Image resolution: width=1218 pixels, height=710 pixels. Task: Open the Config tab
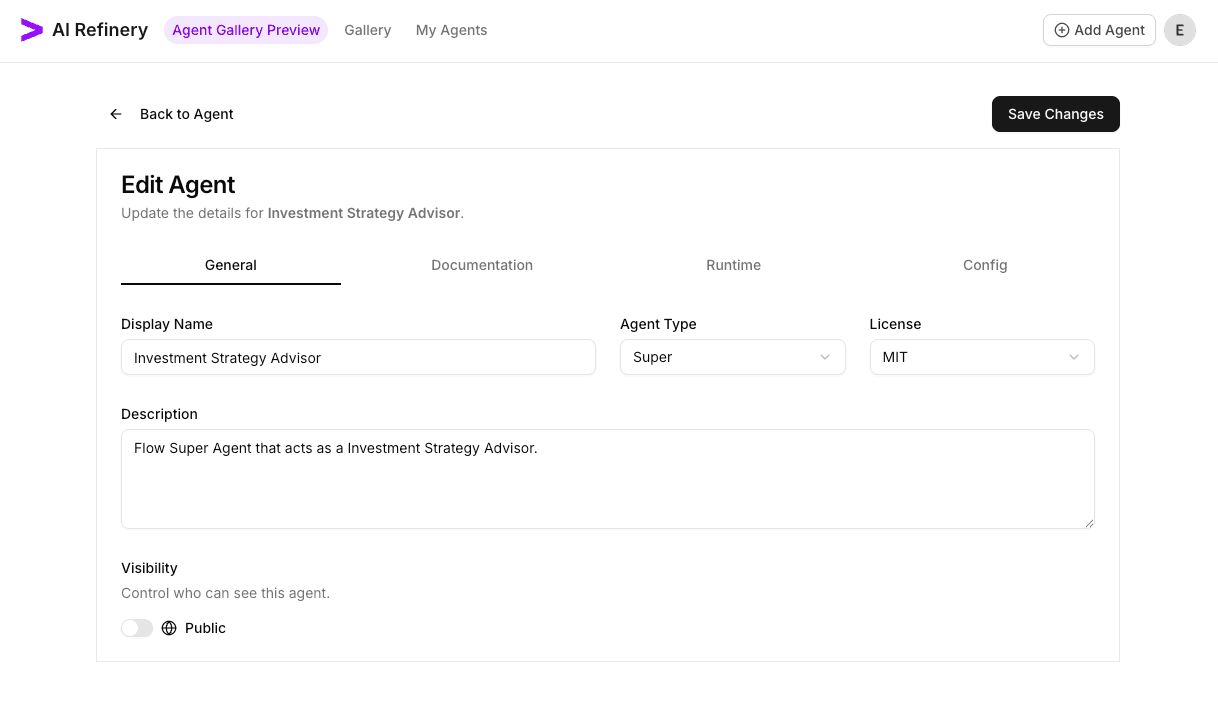(985, 265)
